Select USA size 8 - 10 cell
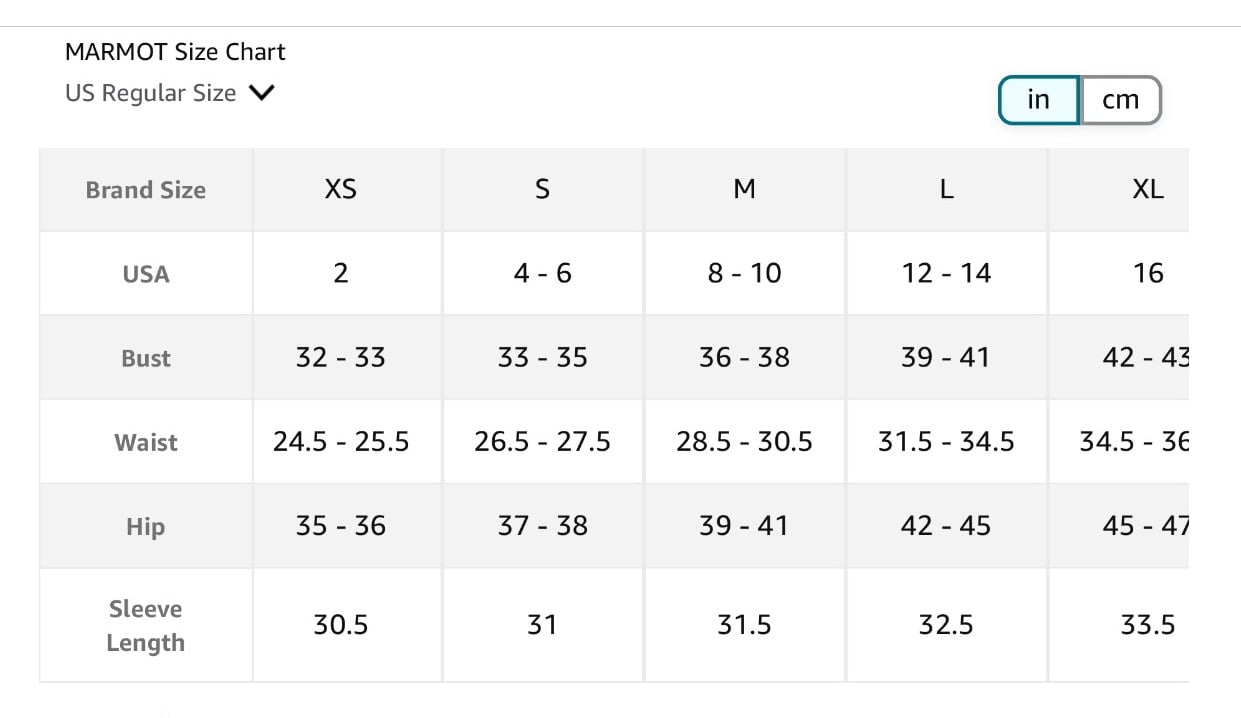 (x=744, y=273)
